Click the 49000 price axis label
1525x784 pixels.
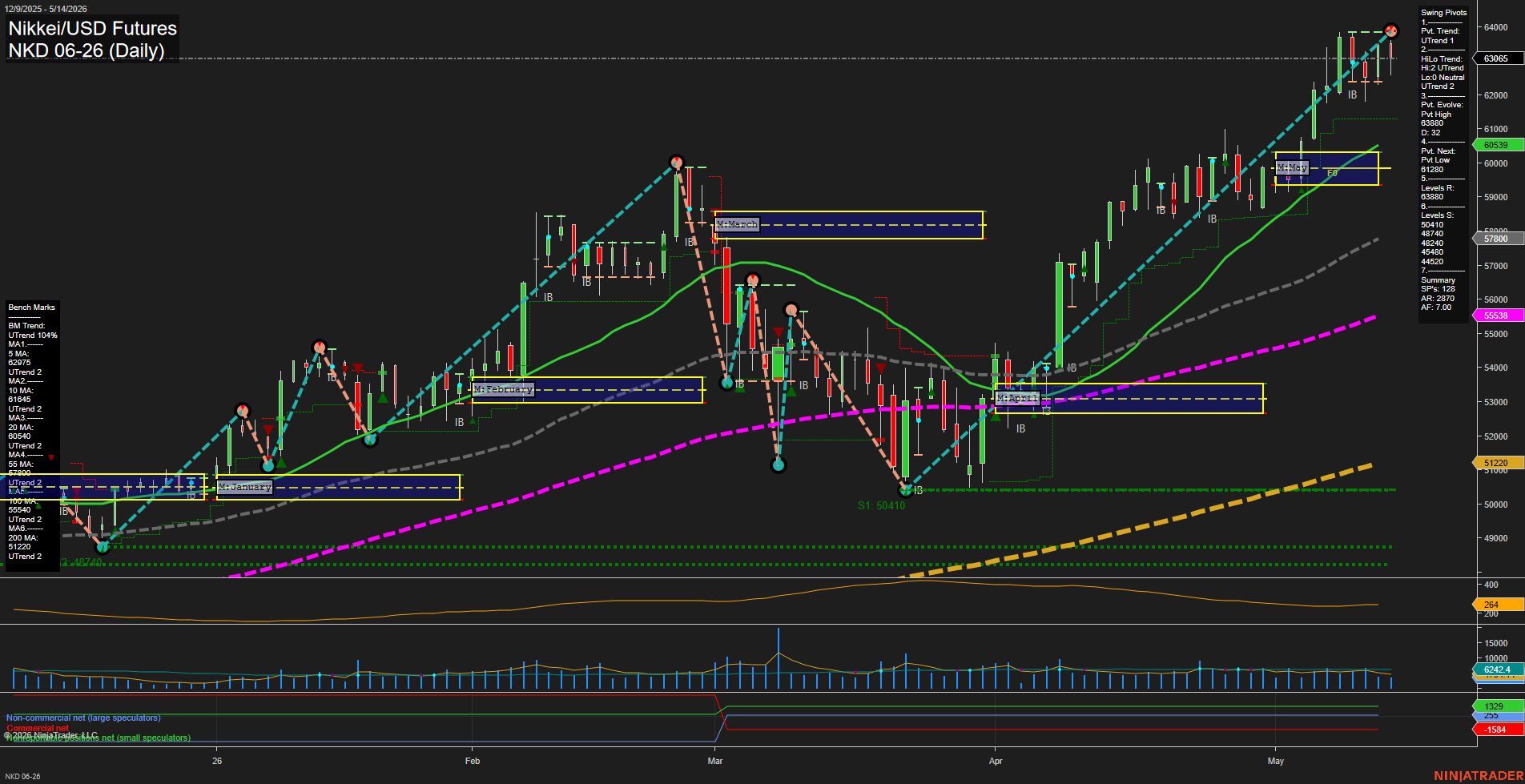[1496, 538]
